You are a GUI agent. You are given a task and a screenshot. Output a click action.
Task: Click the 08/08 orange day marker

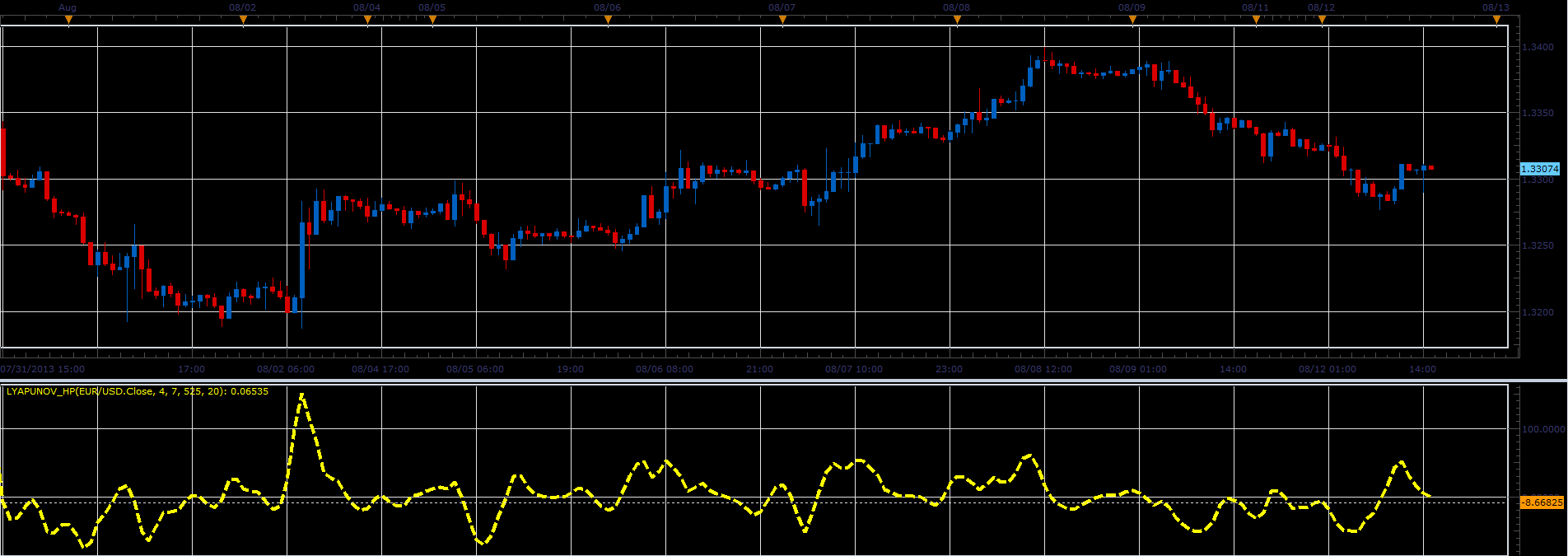pyautogui.click(x=957, y=21)
